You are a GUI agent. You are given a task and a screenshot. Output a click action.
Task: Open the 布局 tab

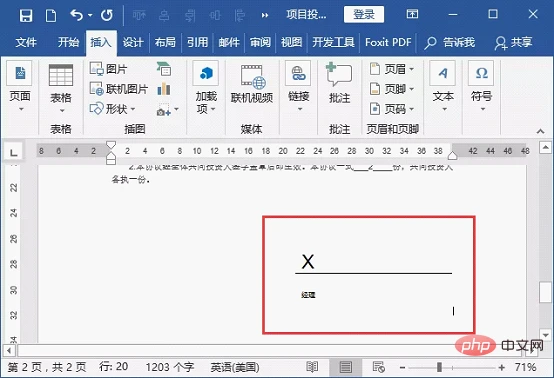click(x=165, y=42)
